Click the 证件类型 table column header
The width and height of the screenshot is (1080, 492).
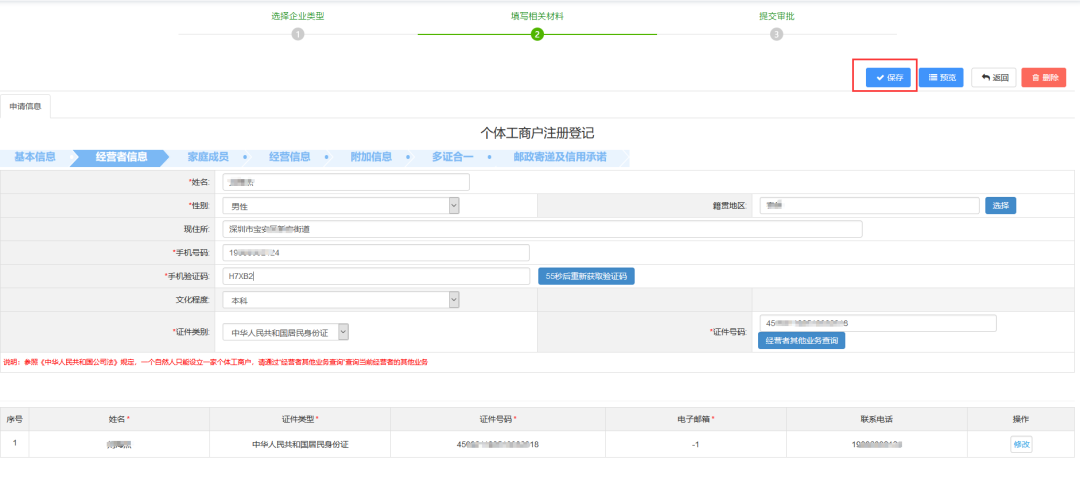click(x=300, y=419)
